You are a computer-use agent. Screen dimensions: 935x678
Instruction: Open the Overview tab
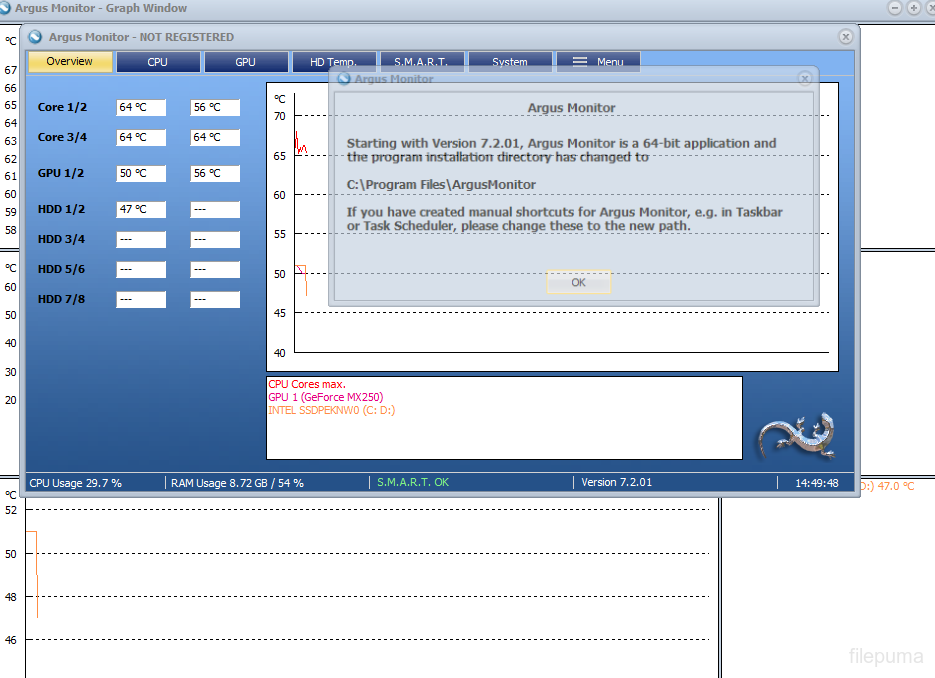70,61
